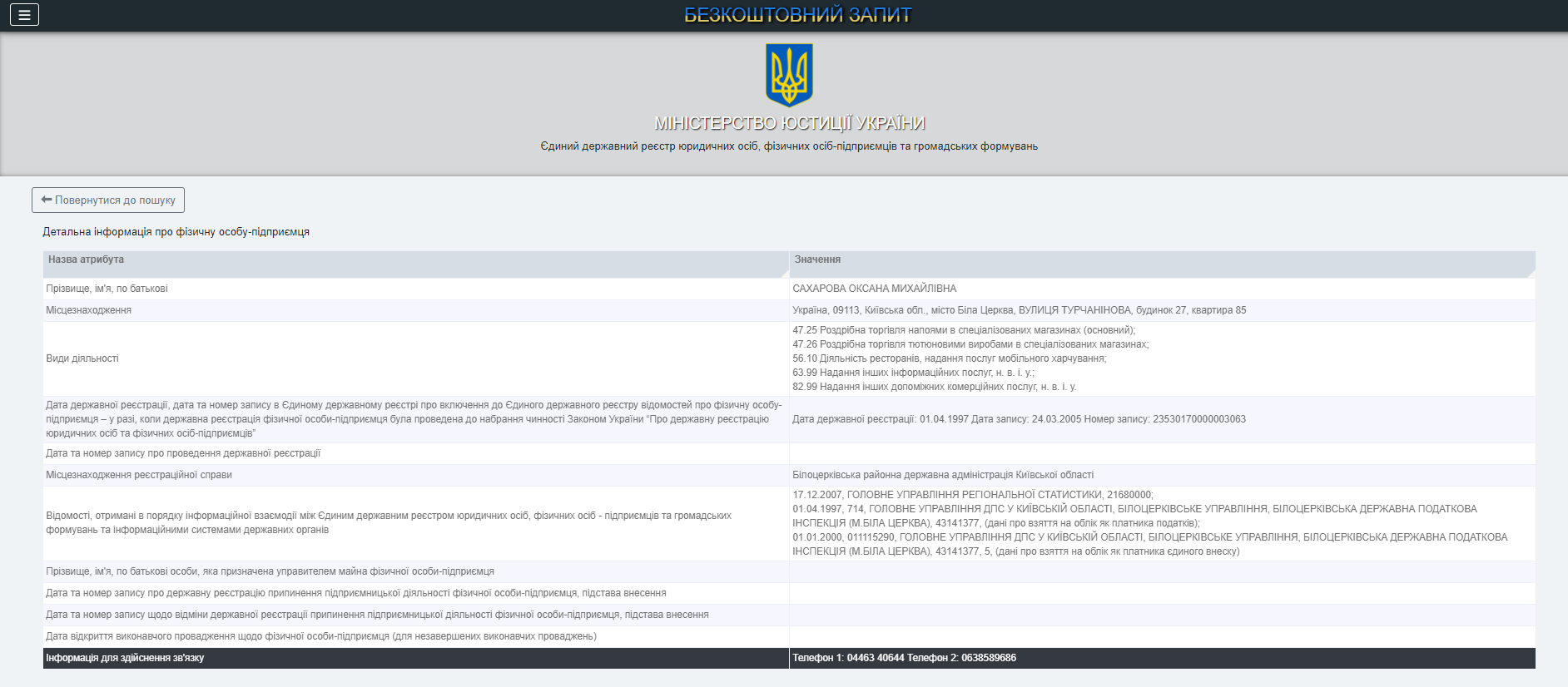Click the 'Місцезнаходження' attribute label
1568x687 pixels.
tap(88, 310)
